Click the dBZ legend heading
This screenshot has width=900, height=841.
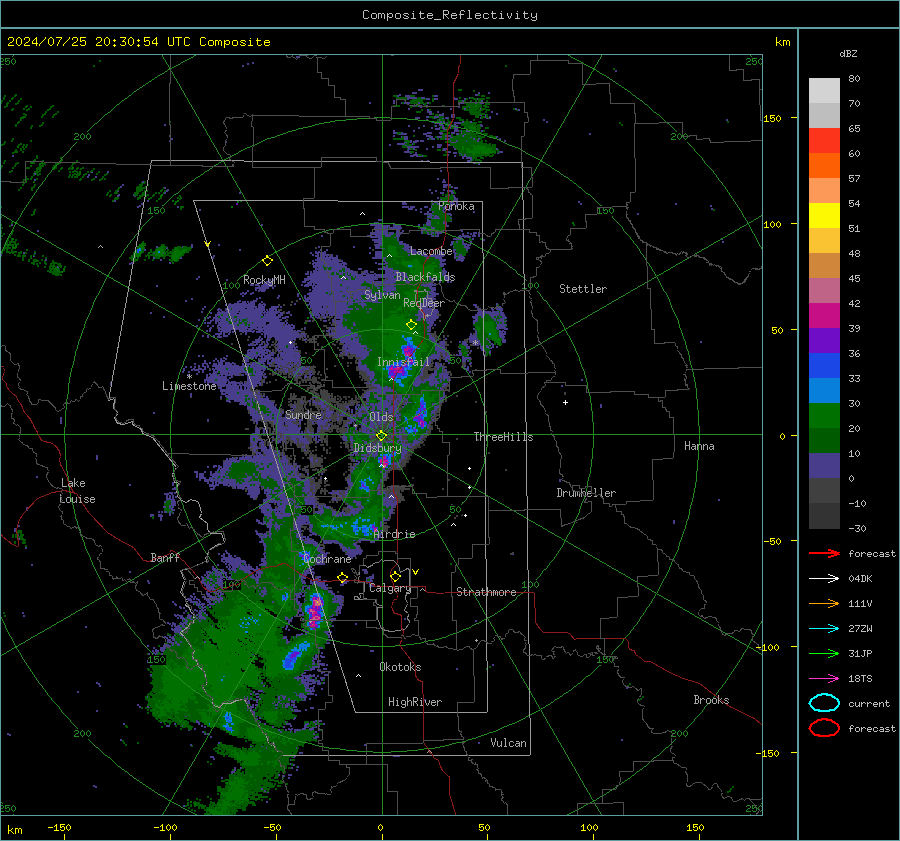pos(848,53)
